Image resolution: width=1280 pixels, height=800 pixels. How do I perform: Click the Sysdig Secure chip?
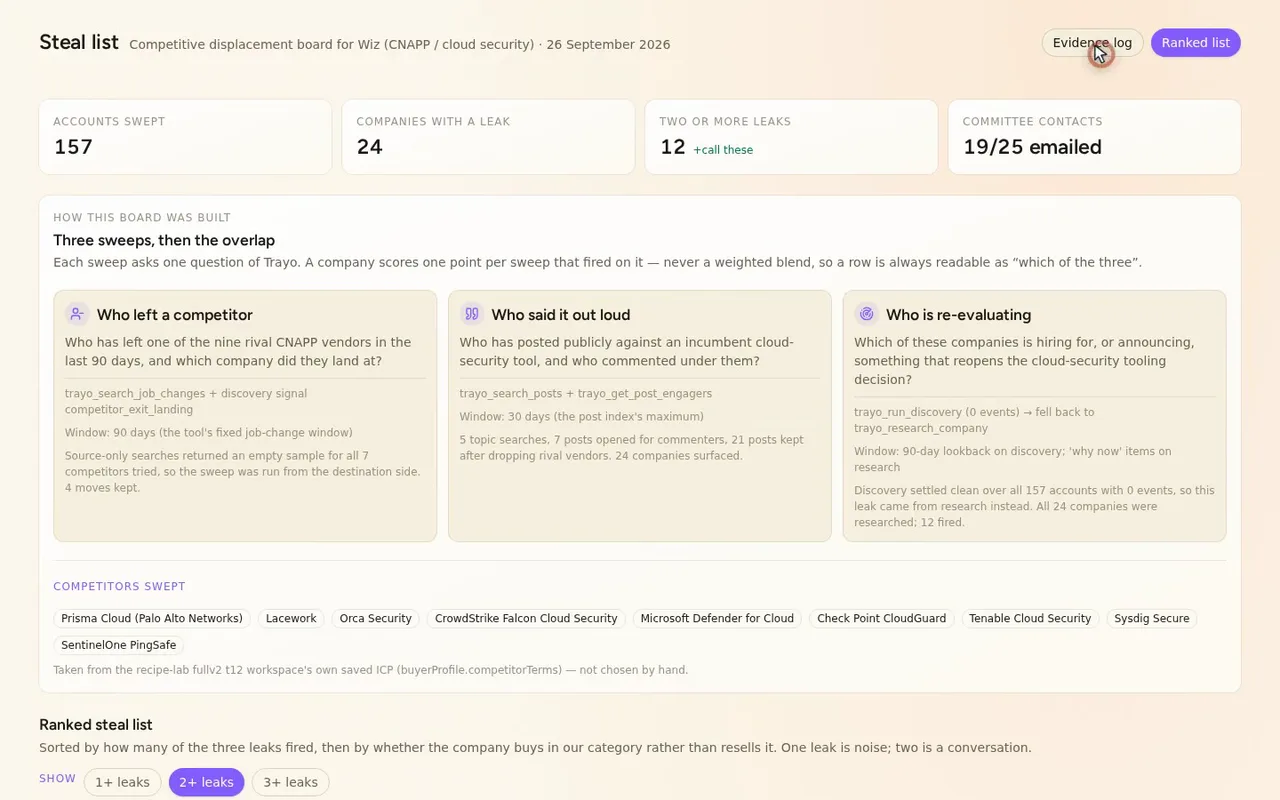click(x=1152, y=619)
